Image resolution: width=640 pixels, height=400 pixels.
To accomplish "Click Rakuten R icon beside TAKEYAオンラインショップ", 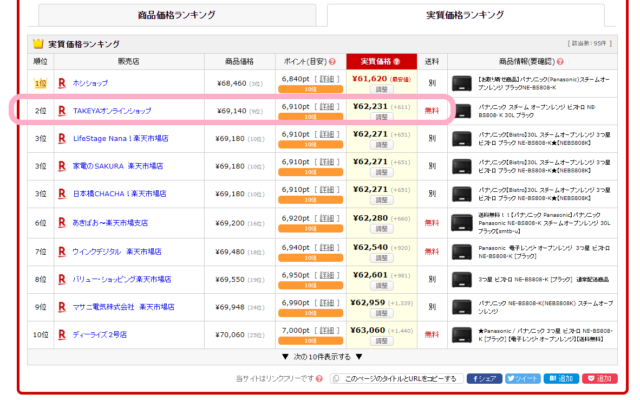I will point(62,111).
